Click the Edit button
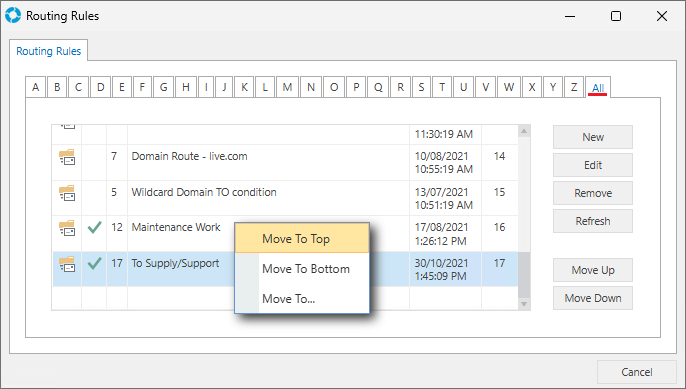This screenshot has width=686, height=389. coord(593,165)
